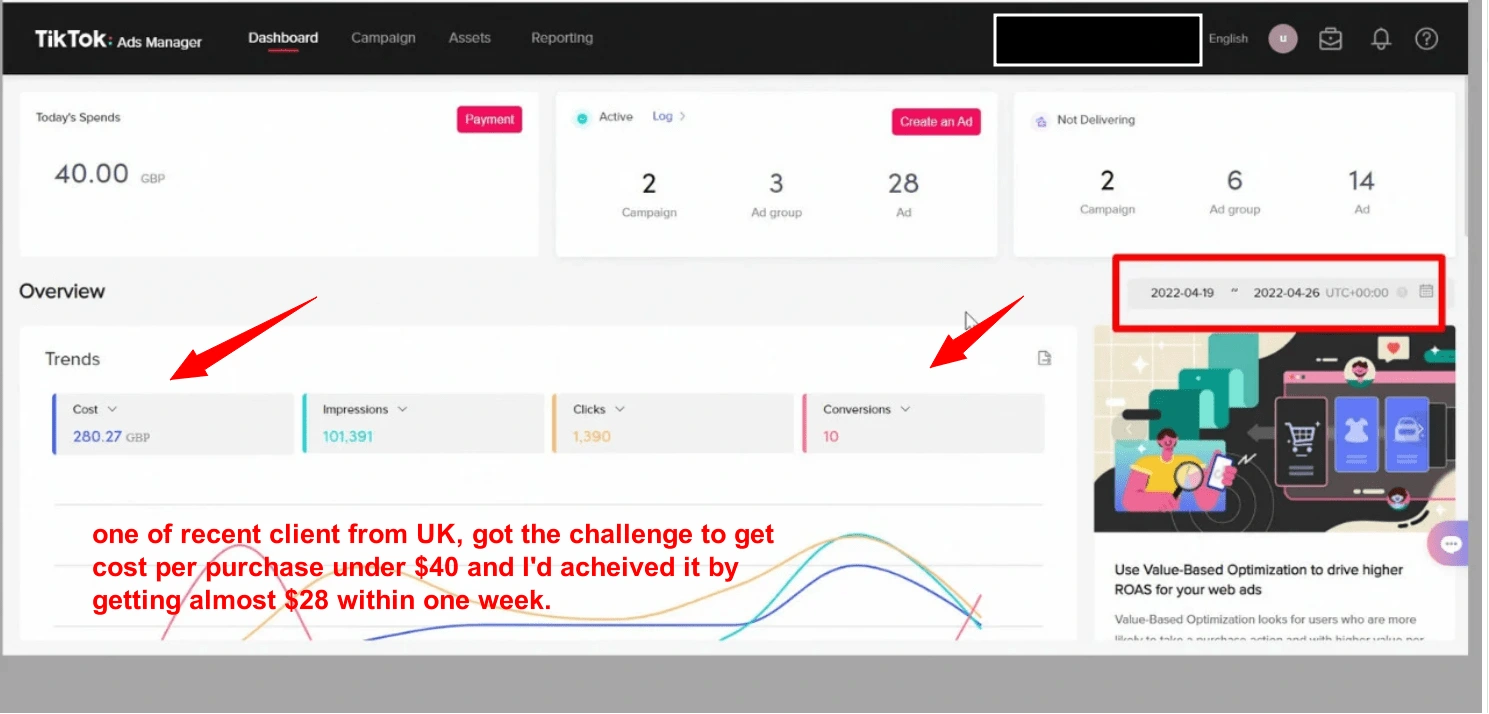This screenshot has height=714, width=1489.
Task: Open the notifications bell
Action: (1381, 39)
